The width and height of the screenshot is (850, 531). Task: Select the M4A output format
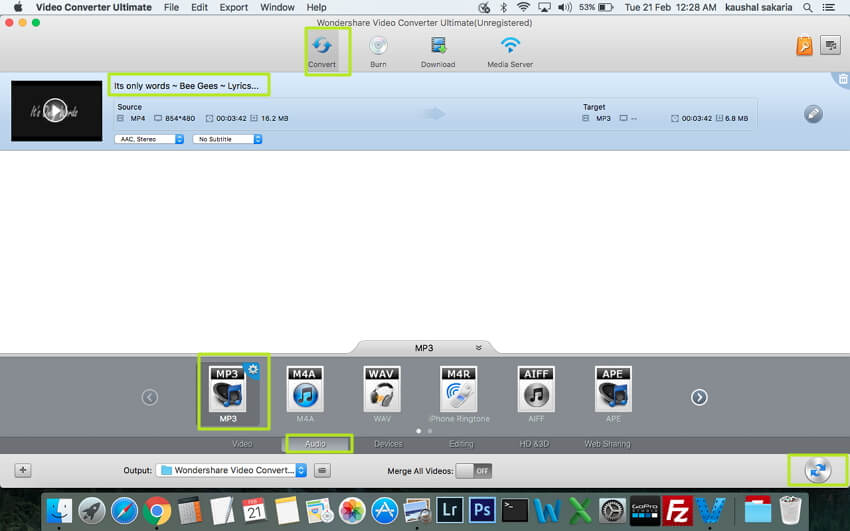point(305,394)
